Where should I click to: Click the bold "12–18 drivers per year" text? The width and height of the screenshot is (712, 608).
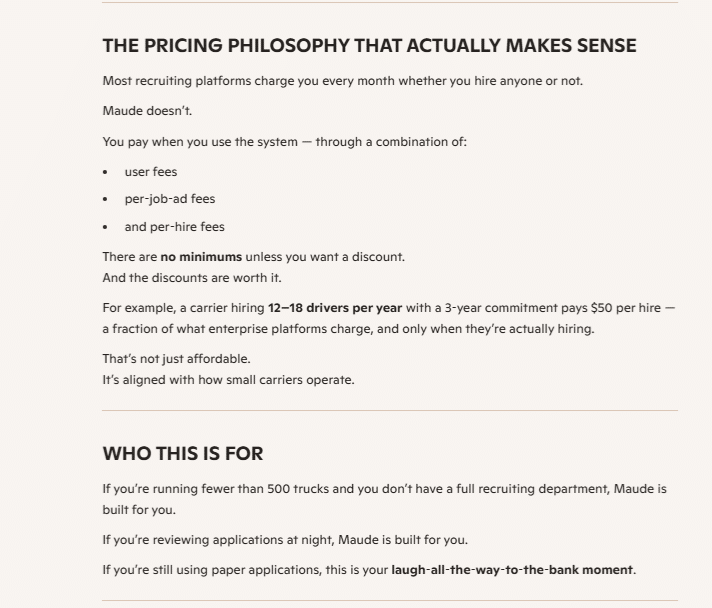pos(335,308)
